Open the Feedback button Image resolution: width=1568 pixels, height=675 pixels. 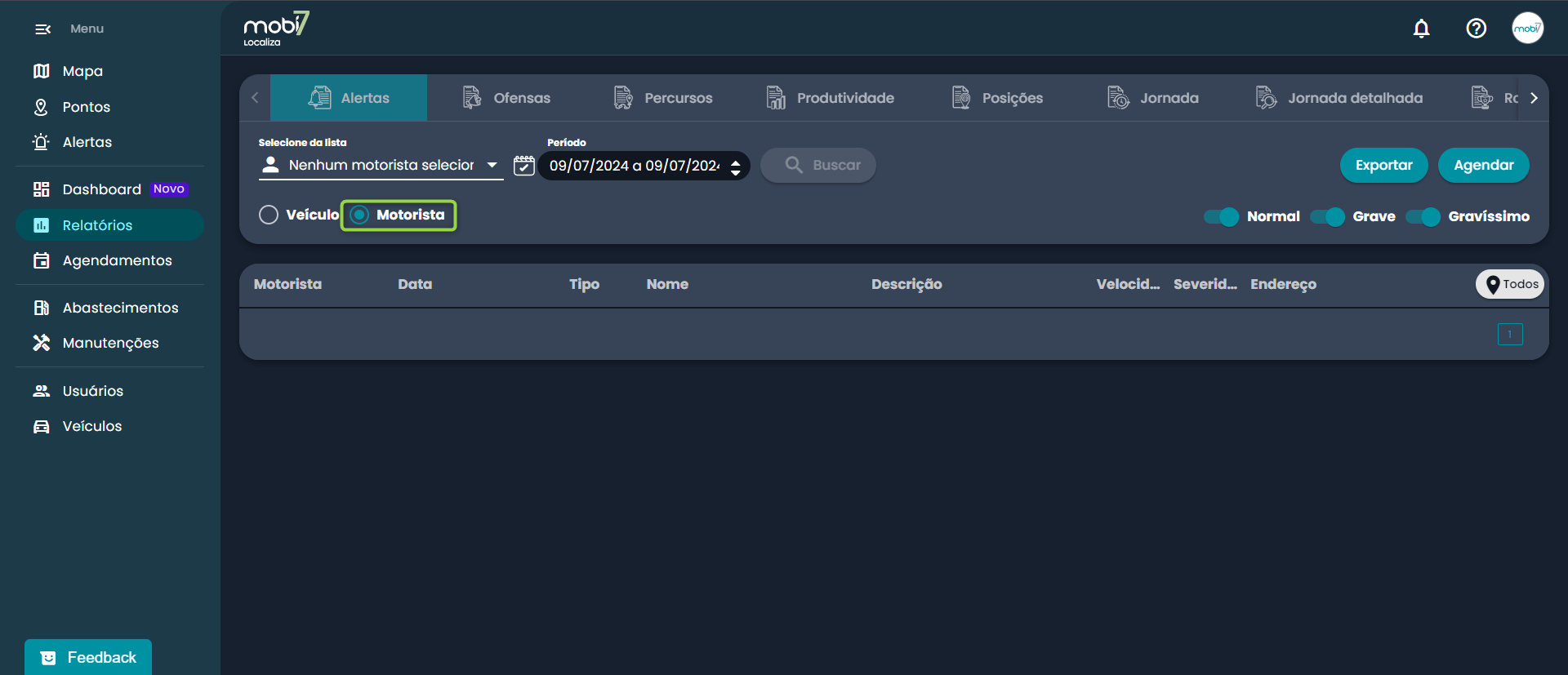pyautogui.click(x=88, y=657)
